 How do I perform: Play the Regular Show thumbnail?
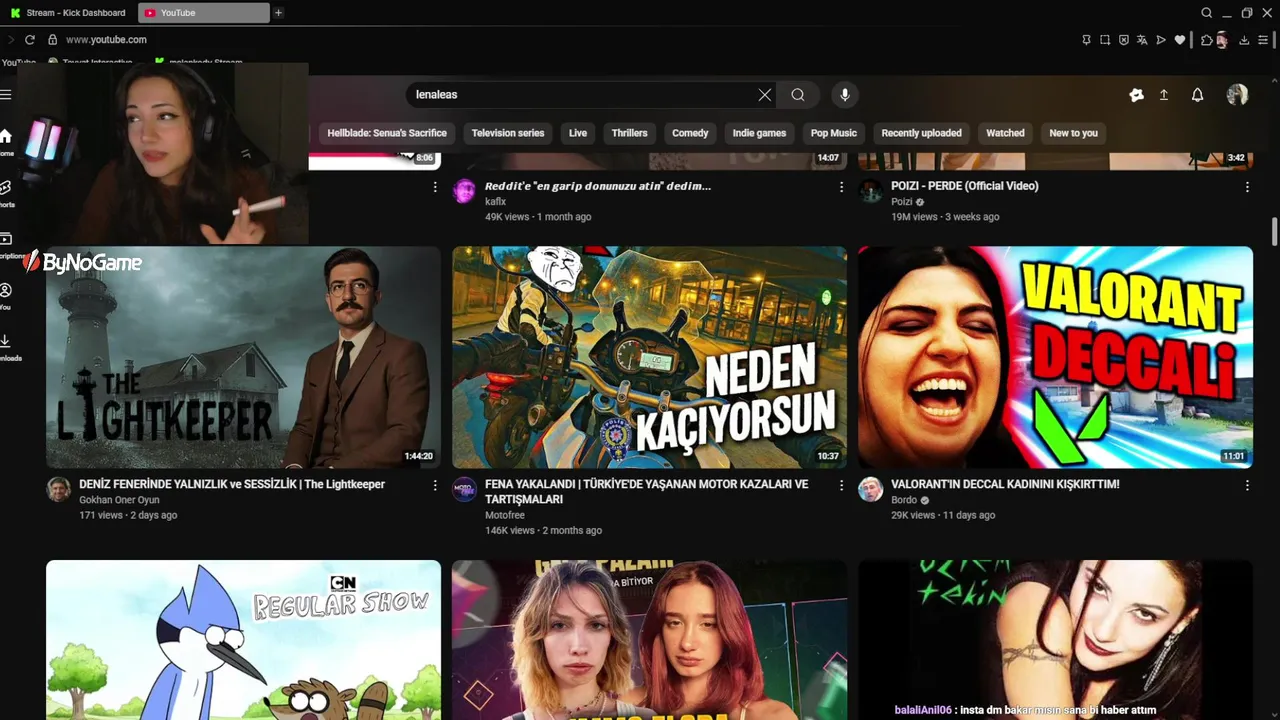pyautogui.click(x=243, y=640)
